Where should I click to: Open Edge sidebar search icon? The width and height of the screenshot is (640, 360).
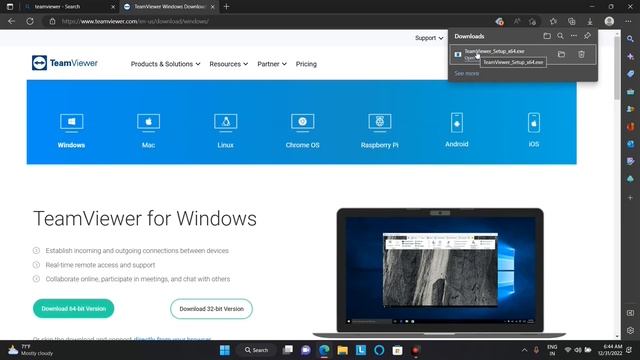631,39
